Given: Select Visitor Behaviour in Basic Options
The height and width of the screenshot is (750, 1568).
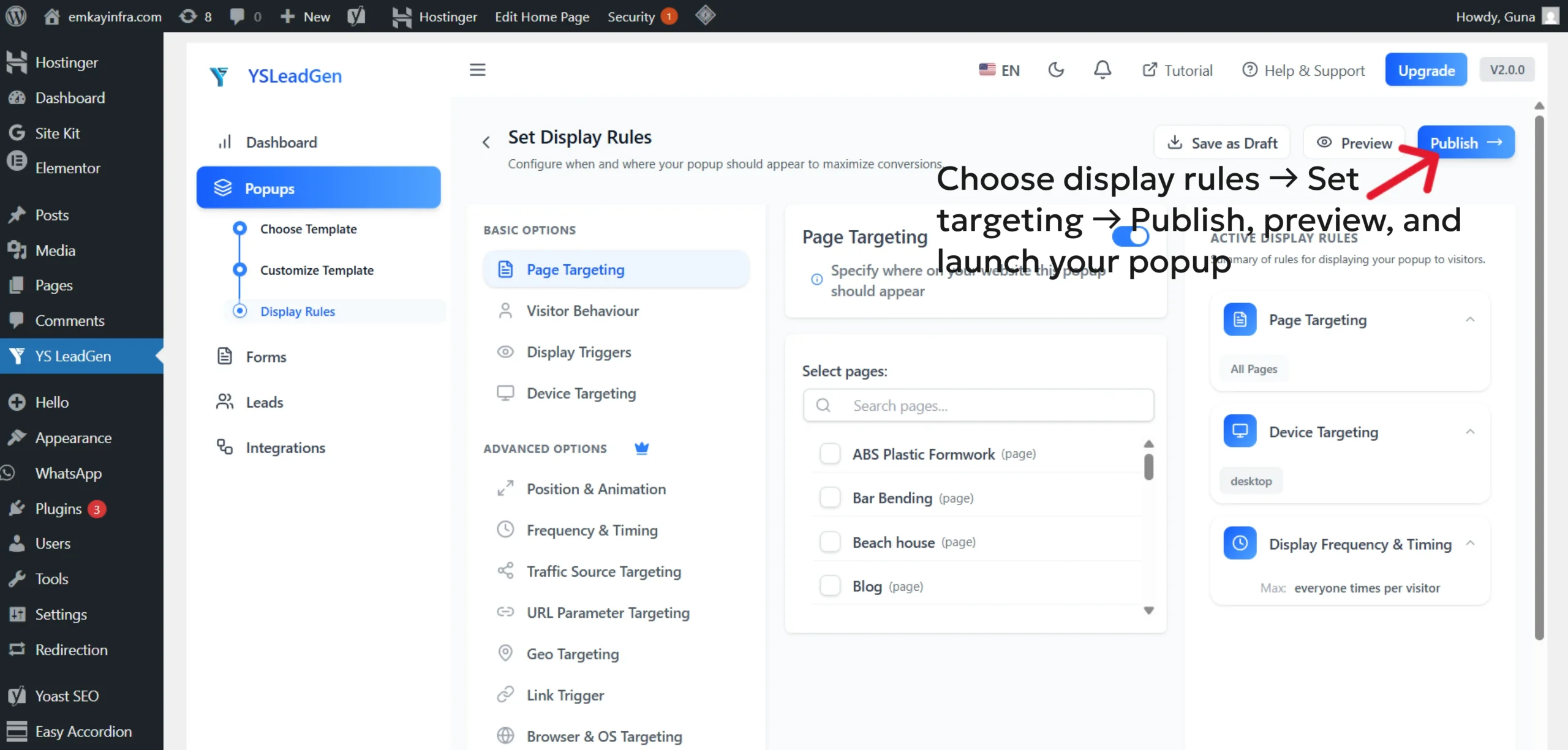Looking at the screenshot, I should (582, 310).
